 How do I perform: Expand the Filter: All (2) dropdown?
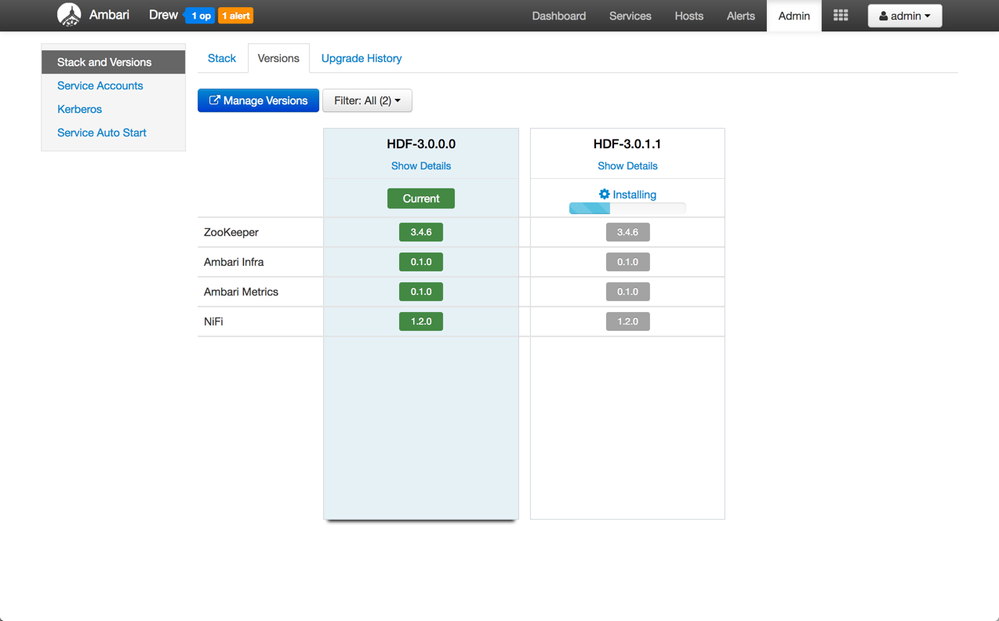(367, 101)
